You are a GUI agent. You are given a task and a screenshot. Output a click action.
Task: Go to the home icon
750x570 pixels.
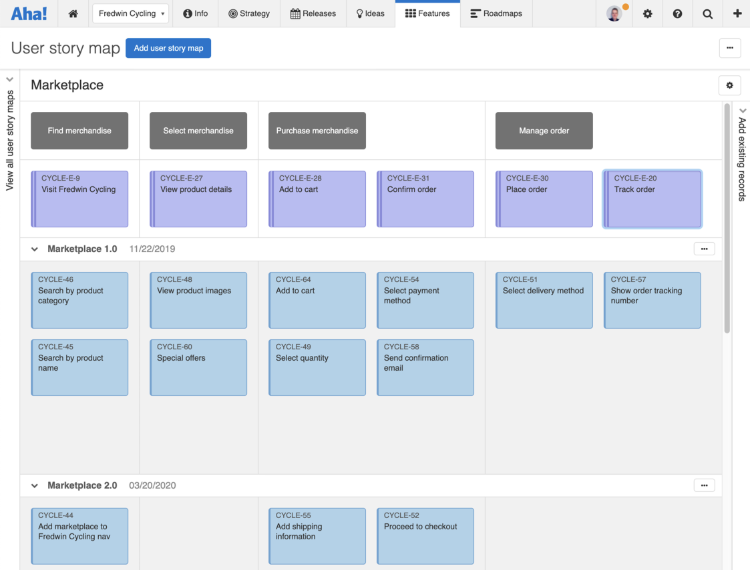(x=73, y=14)
